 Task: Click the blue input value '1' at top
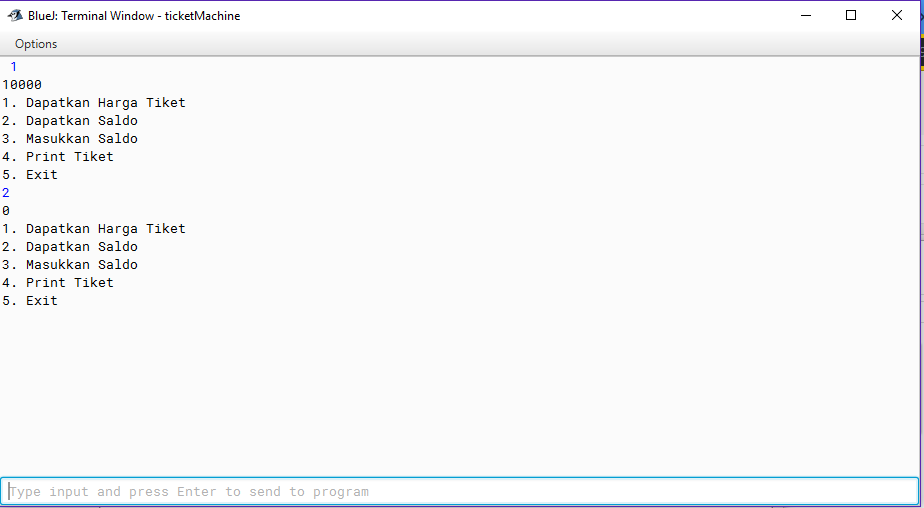pyautogui.click(x=14, y=67)
